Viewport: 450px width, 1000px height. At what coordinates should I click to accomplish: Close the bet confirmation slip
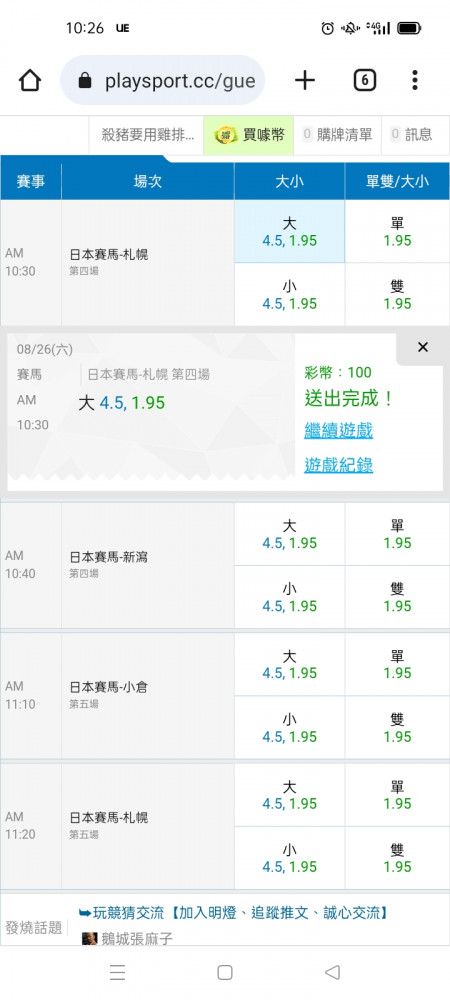pos(423,347)
